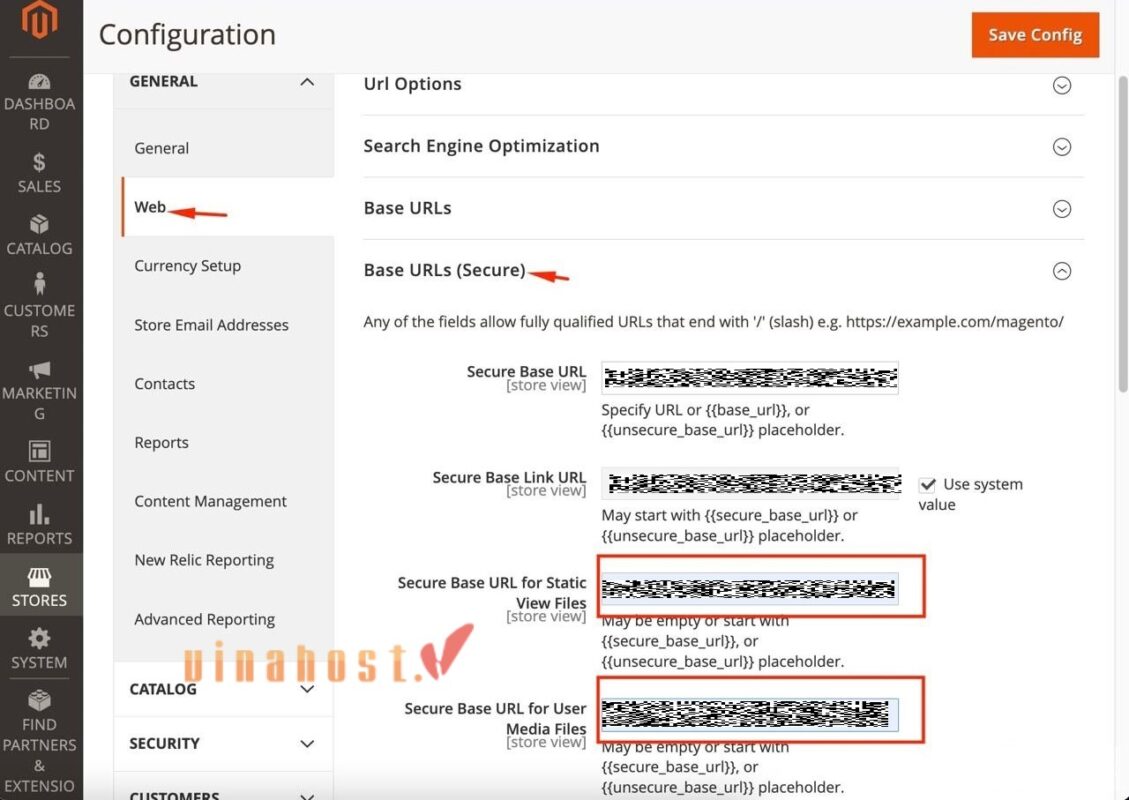Select the Currency Setup tab

tap(187, 266)
